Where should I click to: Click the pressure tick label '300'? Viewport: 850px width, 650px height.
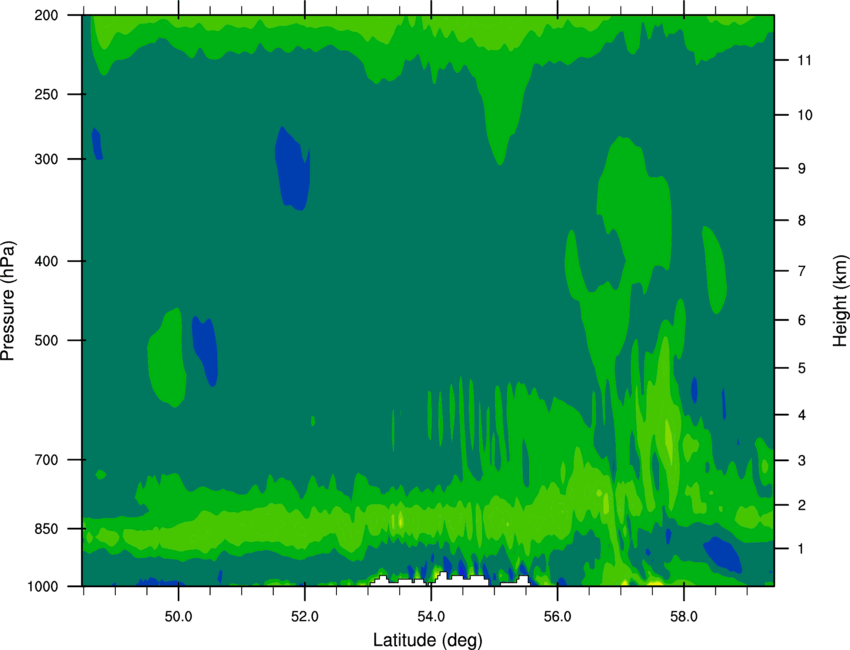pos(46,159)
